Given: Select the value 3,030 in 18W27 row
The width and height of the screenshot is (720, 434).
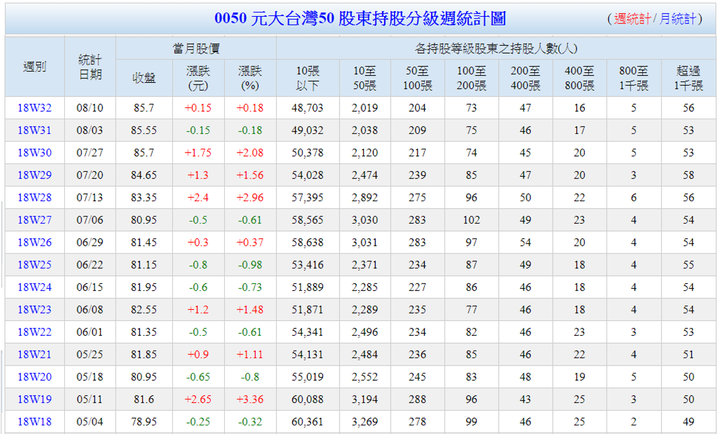Looking at the screenshot, I should click(x=365, y=220).
